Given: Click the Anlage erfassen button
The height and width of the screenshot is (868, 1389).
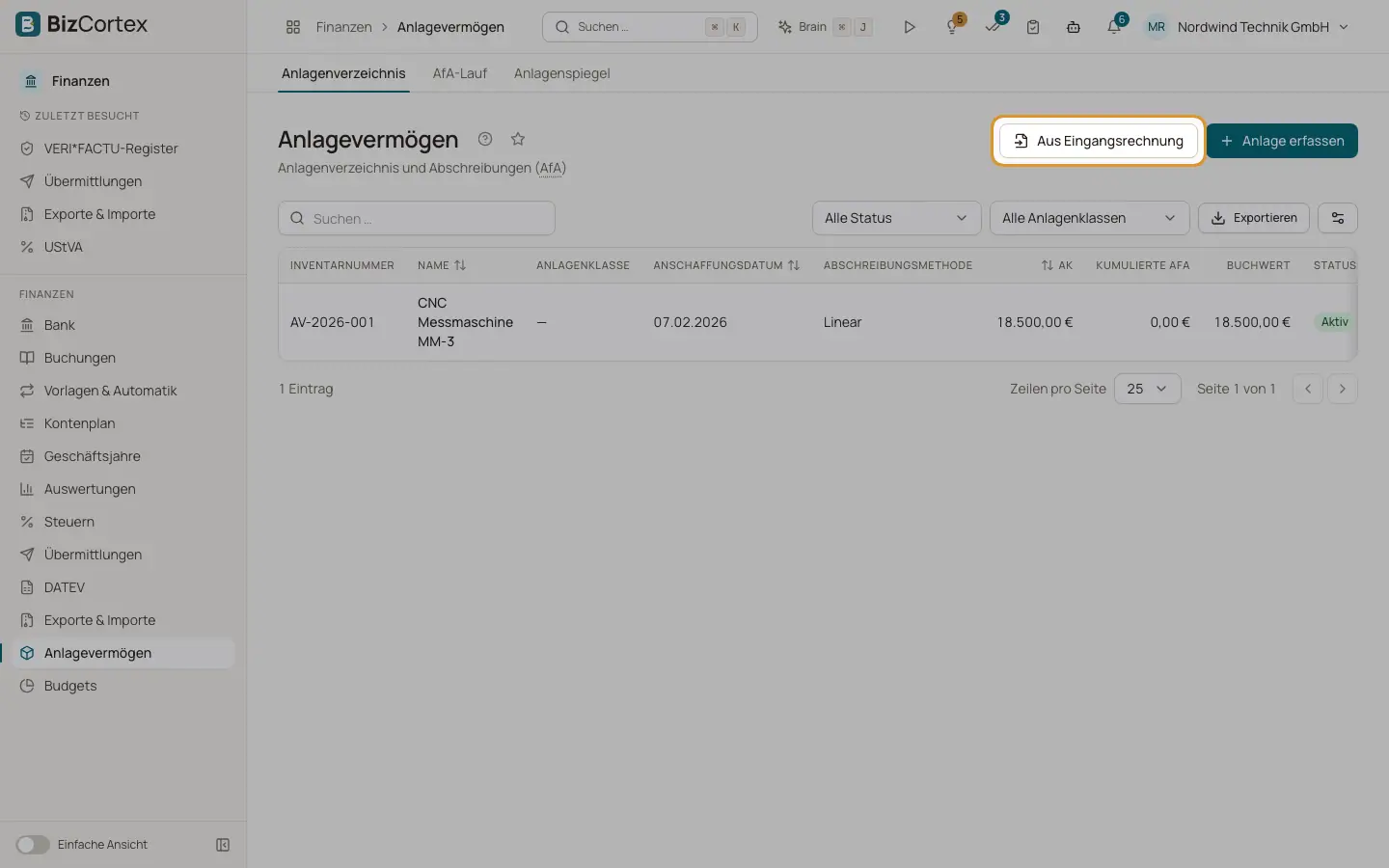Looking at the screenshot, I should click(x=1282, y=141).
